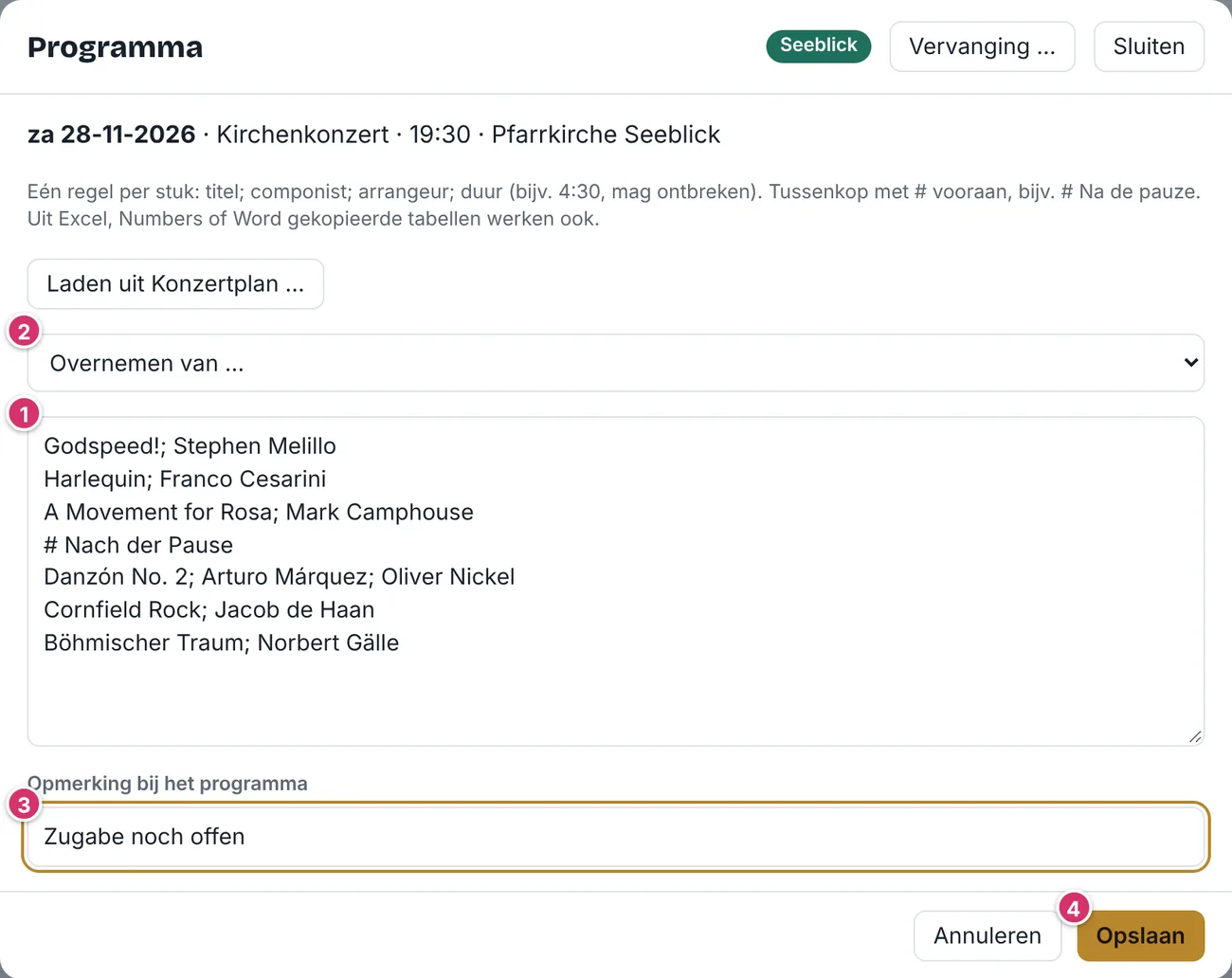Click the 'Programma' dialog title
1232x978 pixels.
(115, 47)
